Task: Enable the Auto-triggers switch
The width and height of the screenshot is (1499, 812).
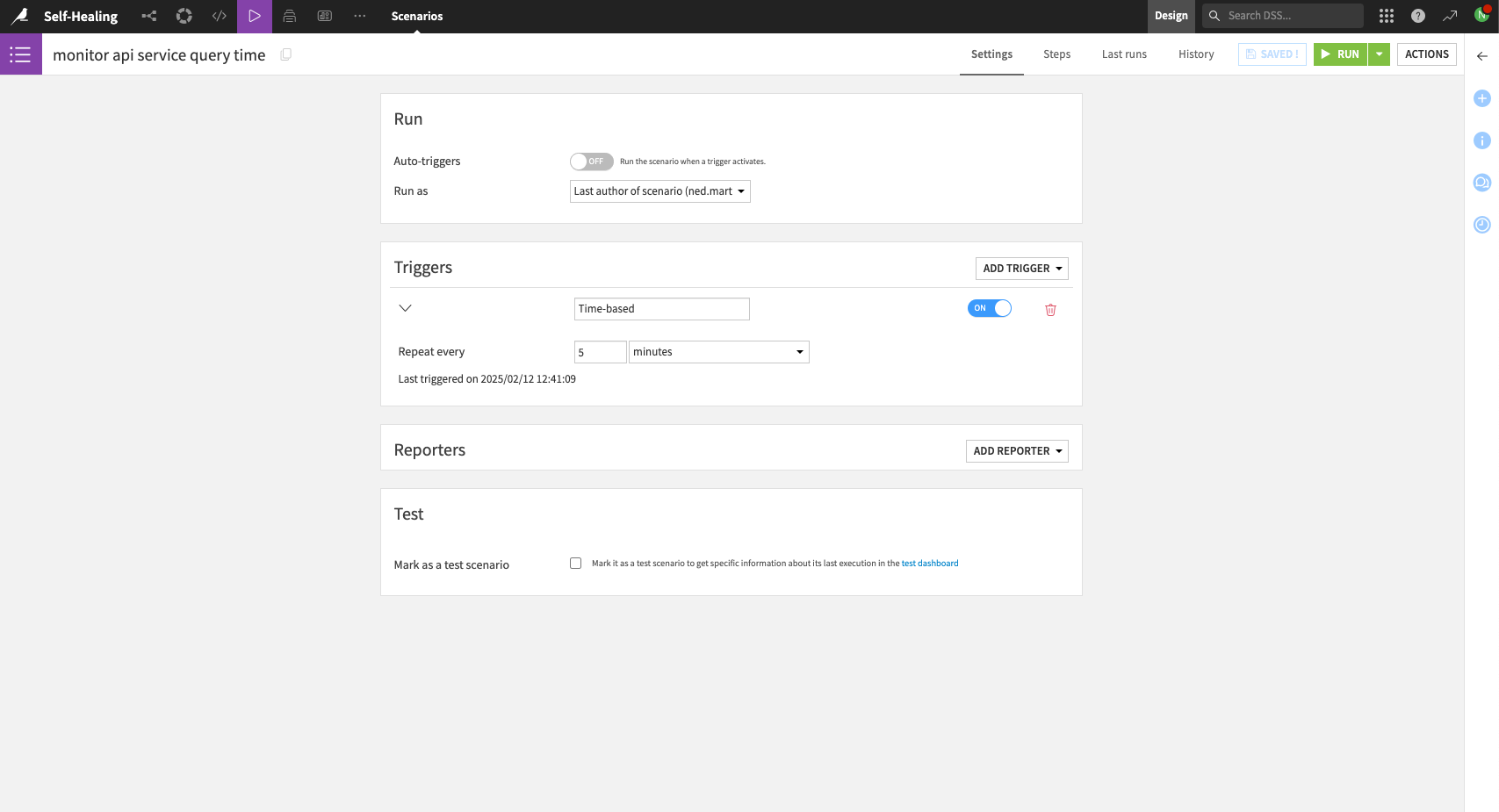Action: (x=591, y=162)
